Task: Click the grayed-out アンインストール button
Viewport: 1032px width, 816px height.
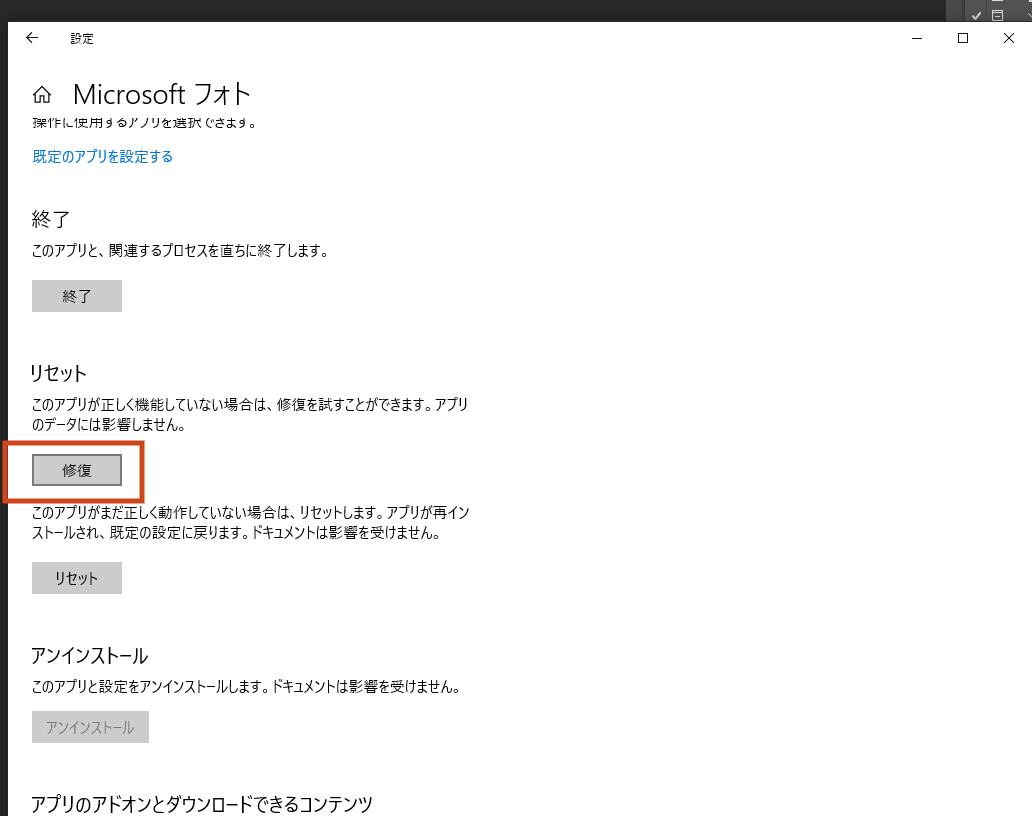Action: [x=90, y=727]
